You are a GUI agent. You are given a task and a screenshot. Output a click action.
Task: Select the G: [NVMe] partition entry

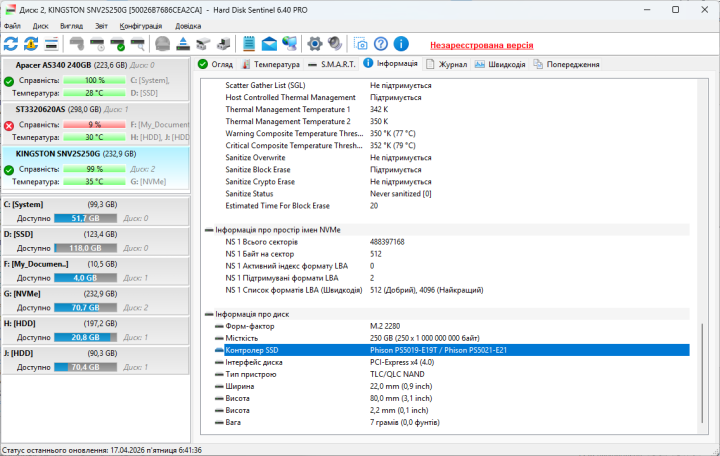96,301
